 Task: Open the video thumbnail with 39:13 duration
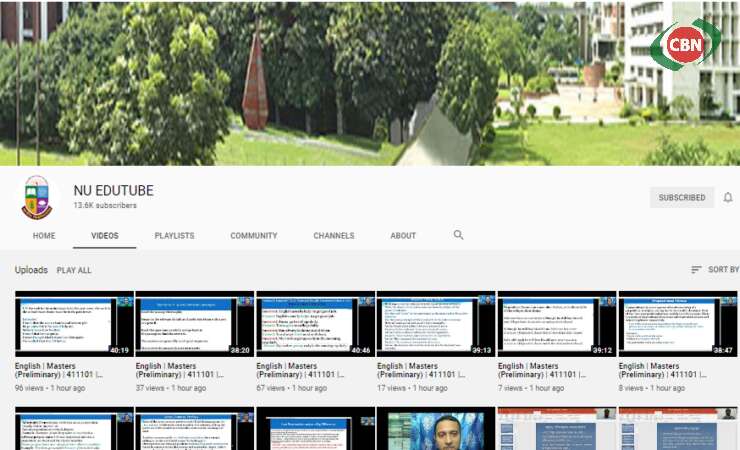[436, 324]
